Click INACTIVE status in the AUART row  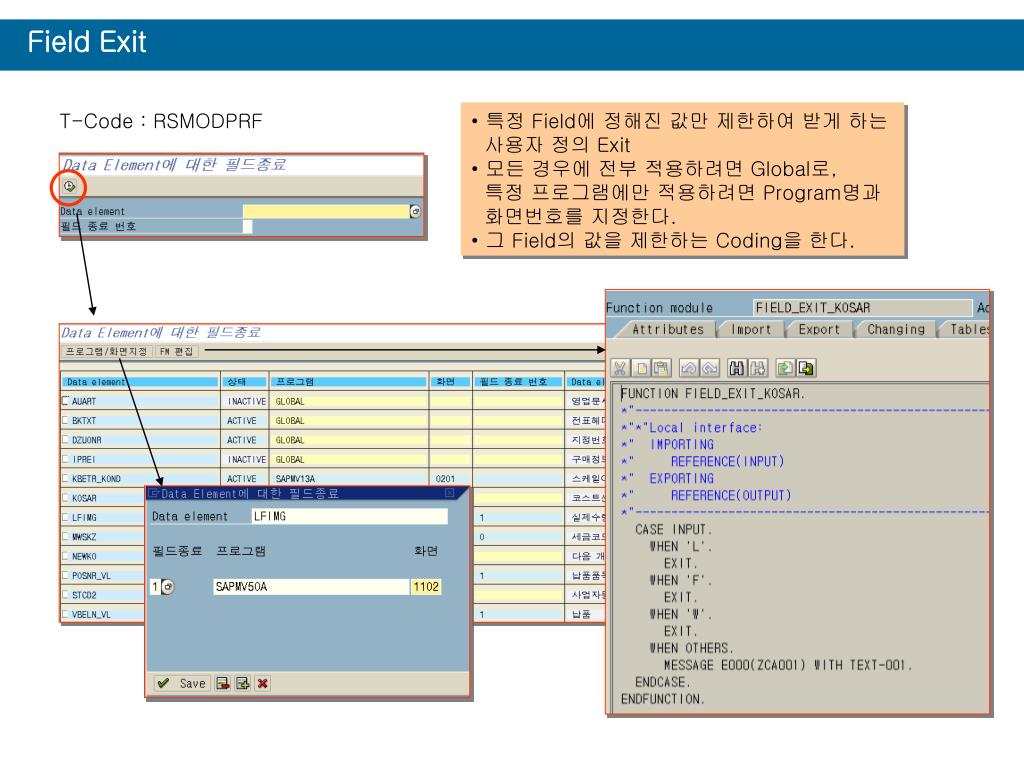(246, 401)
